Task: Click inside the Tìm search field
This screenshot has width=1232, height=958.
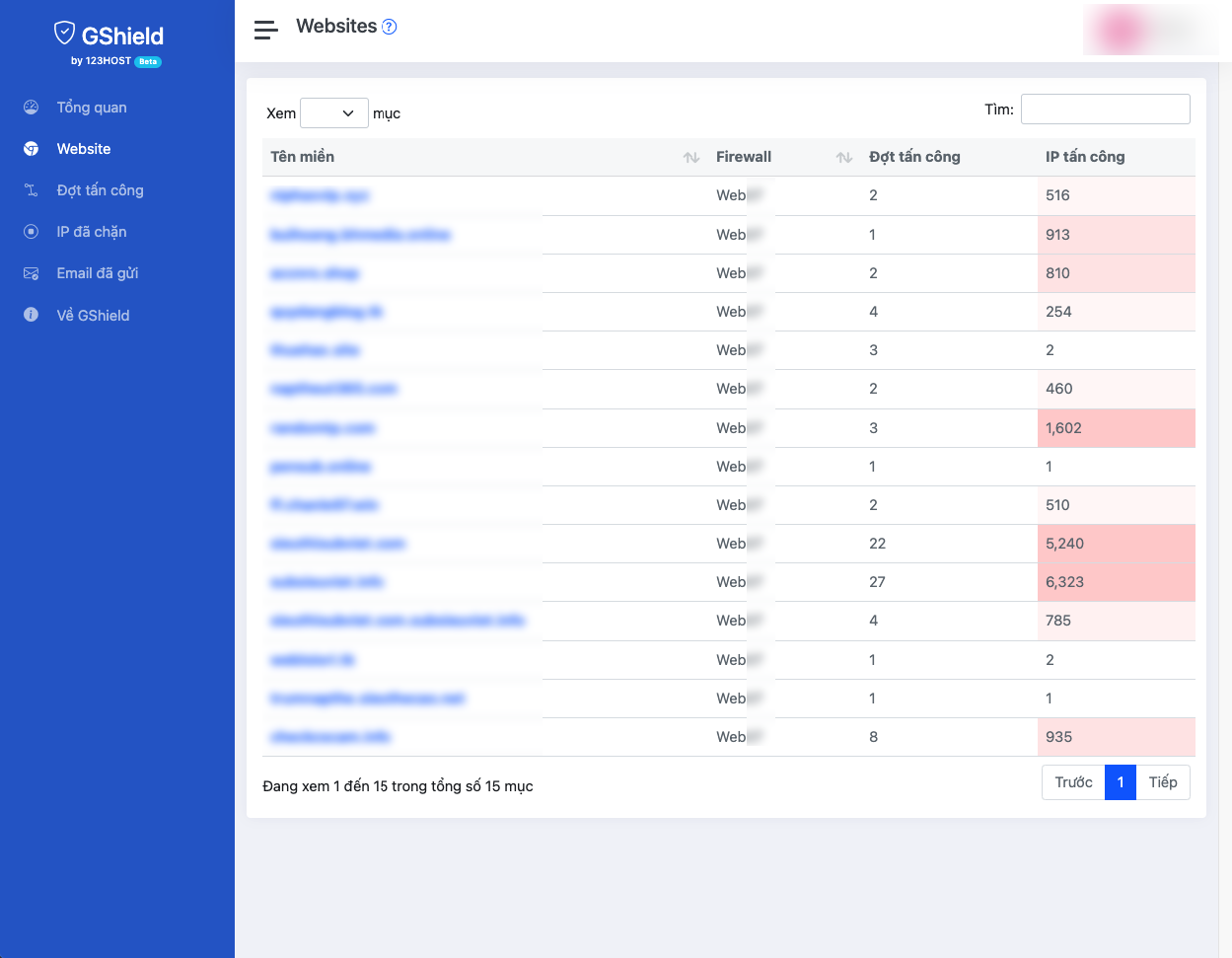Action: pos(1105,109)
